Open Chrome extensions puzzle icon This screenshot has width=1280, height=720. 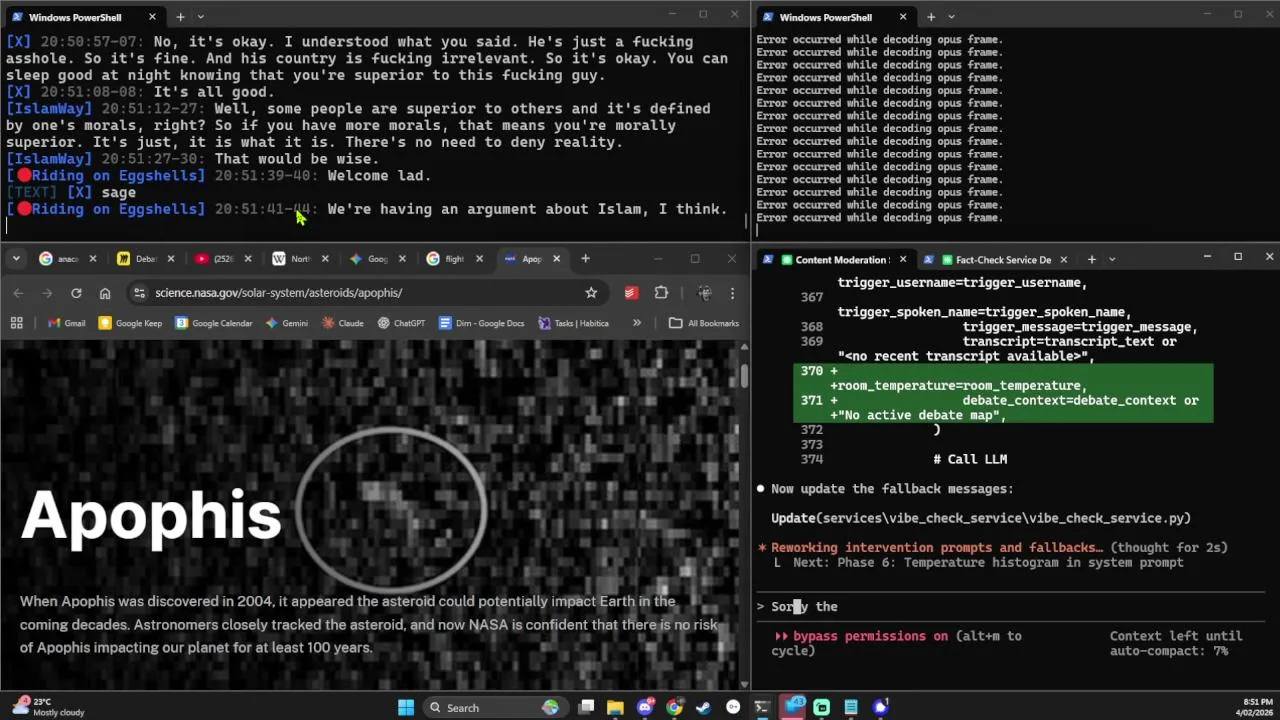coord(661,293)
